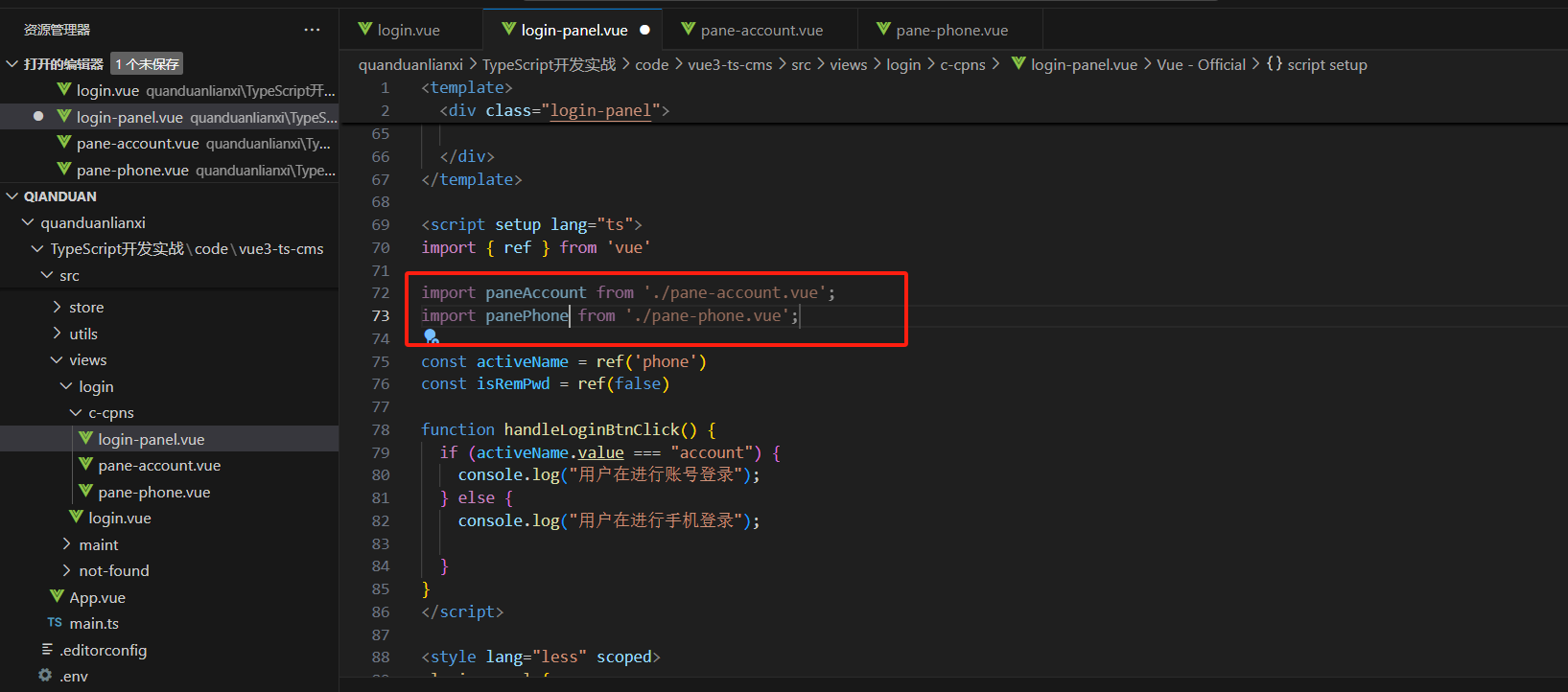Click unsaved dot on login-panel.vue tab
This screenshot has width=1568, height=692.
click(644, 30)
